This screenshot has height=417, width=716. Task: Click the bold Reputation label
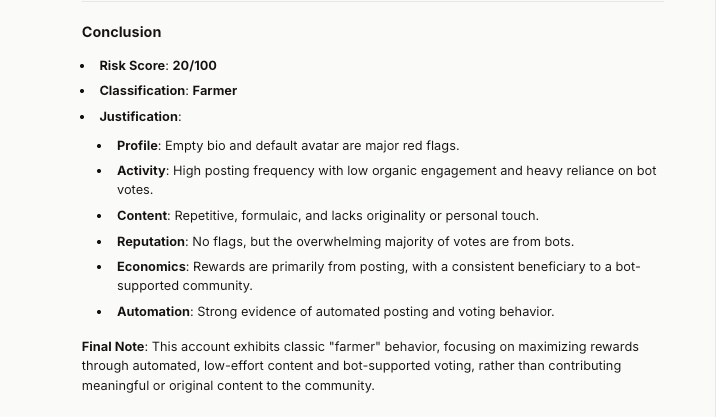coord(151,242)
